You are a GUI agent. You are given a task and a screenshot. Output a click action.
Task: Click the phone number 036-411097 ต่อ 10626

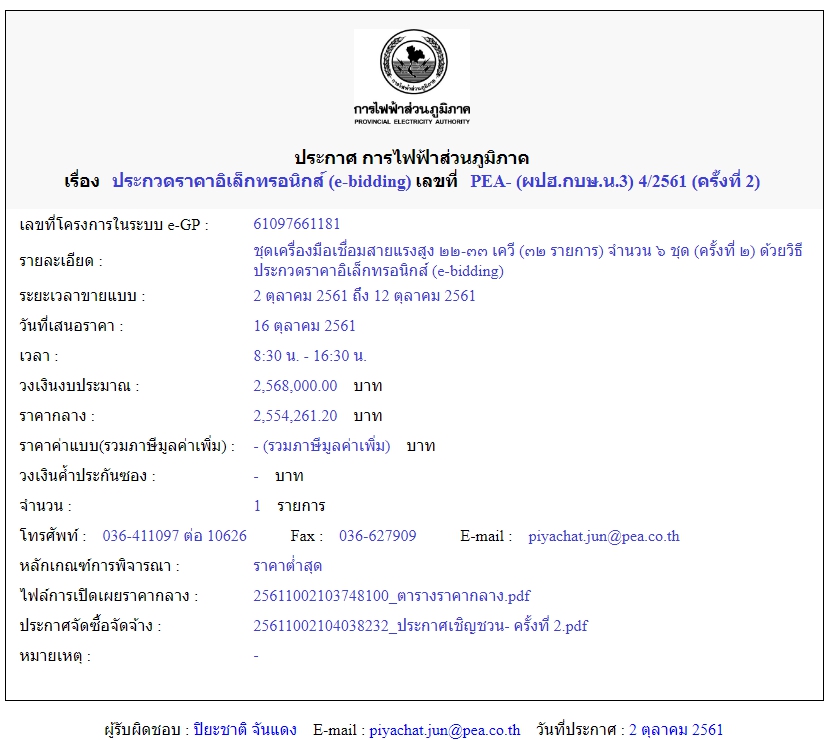[175, 536]
